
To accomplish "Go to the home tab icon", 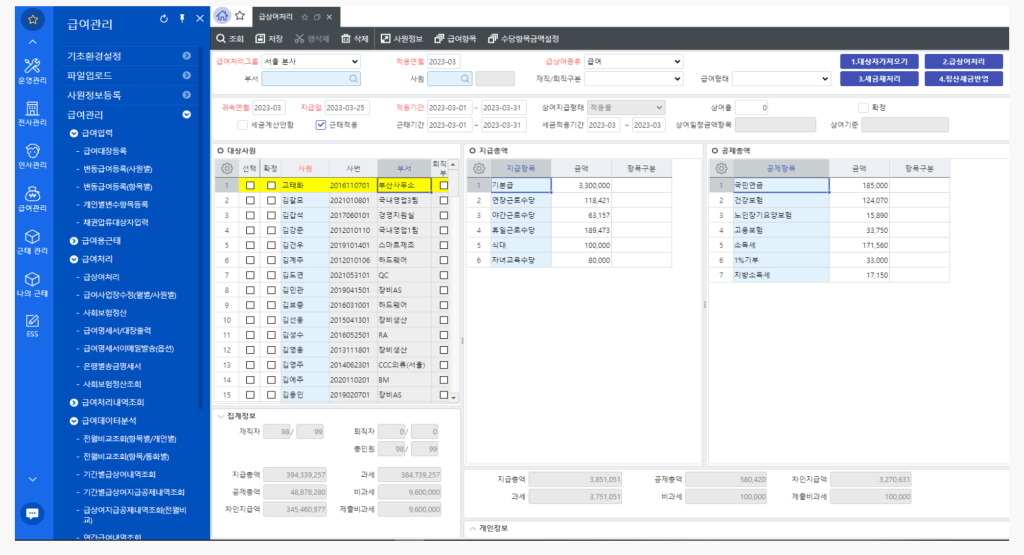I will [222, 16].
